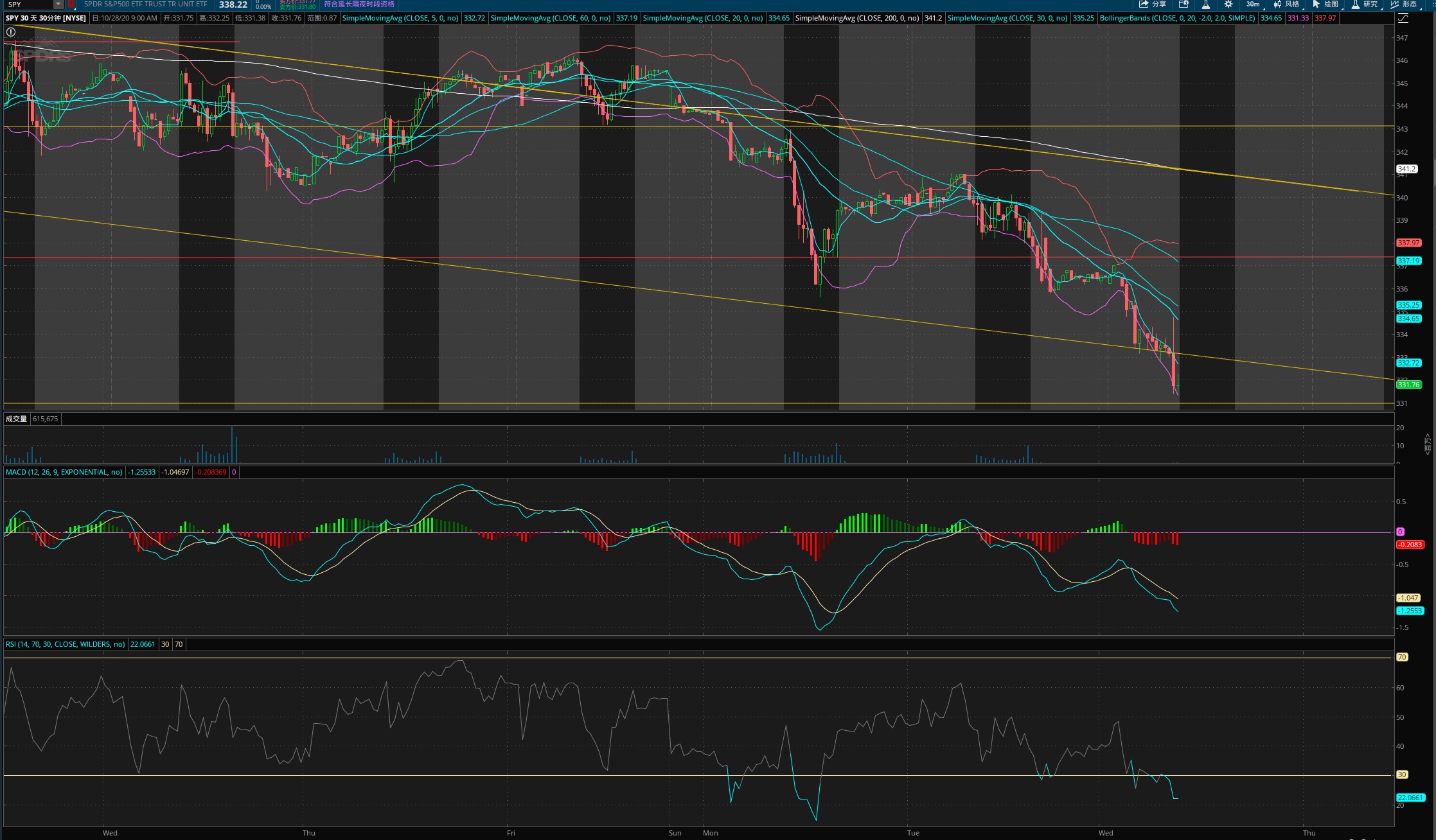Open the Style (风格) menu
Screen dimensions: 1436x840
(1287, 4)
